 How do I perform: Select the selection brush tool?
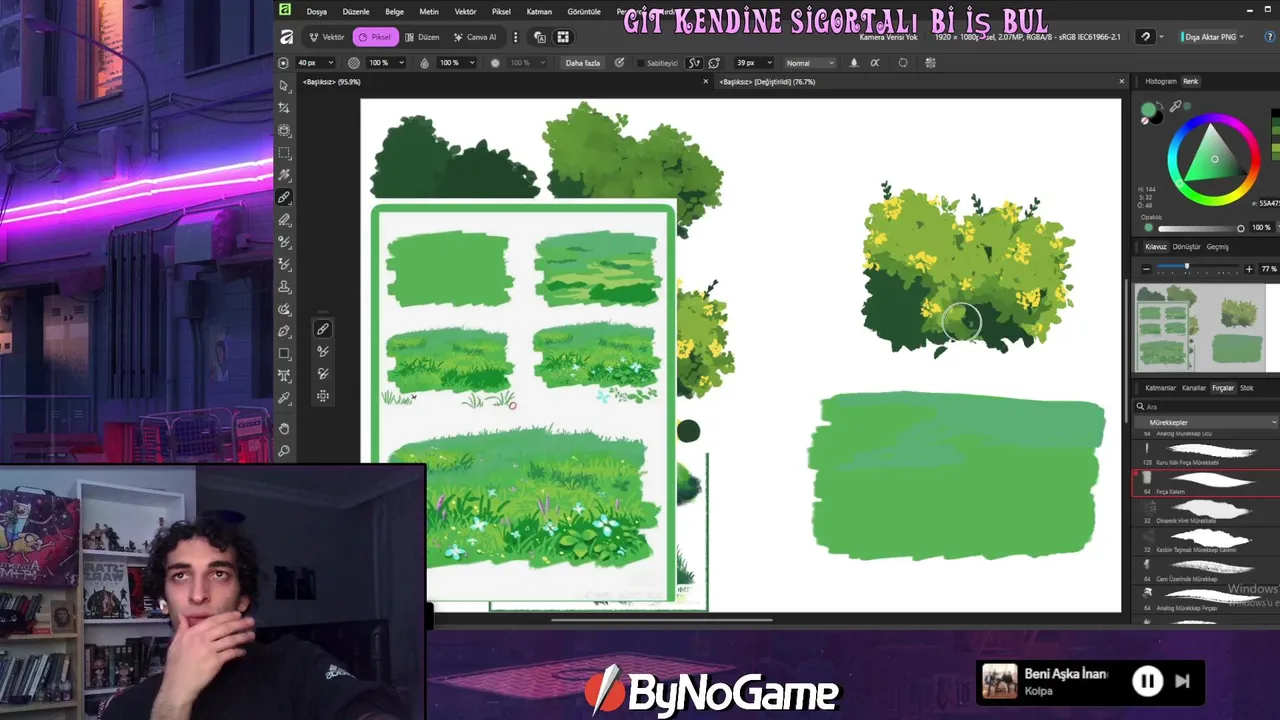point(284,175)
